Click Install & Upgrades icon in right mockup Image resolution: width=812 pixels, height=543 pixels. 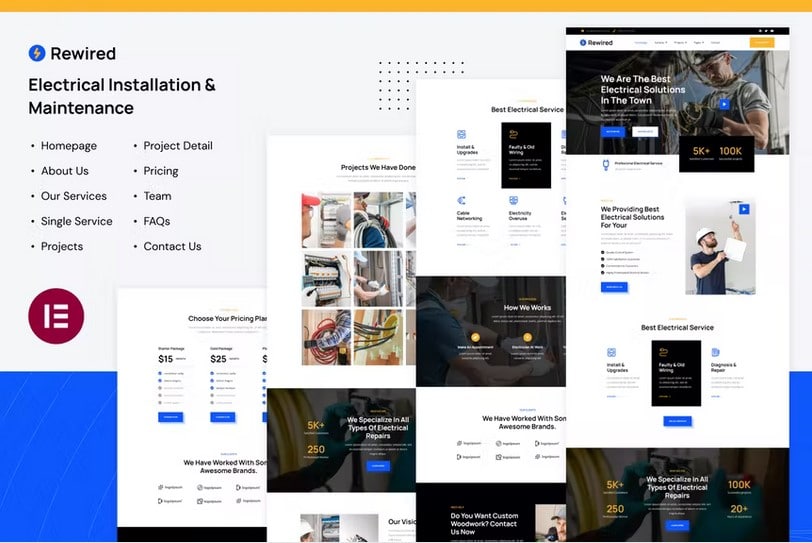(611, 353)
